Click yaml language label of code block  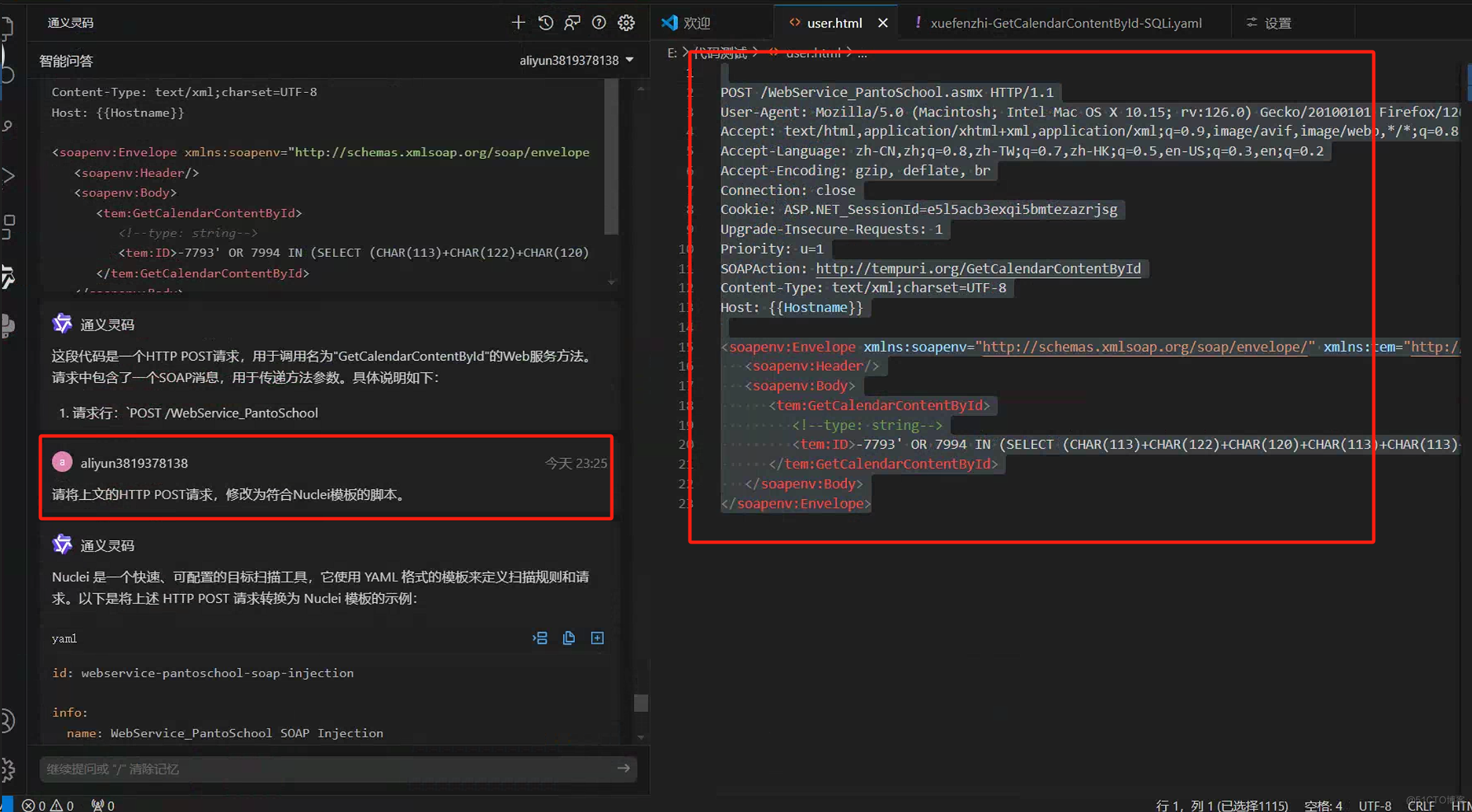pos(64,638)
